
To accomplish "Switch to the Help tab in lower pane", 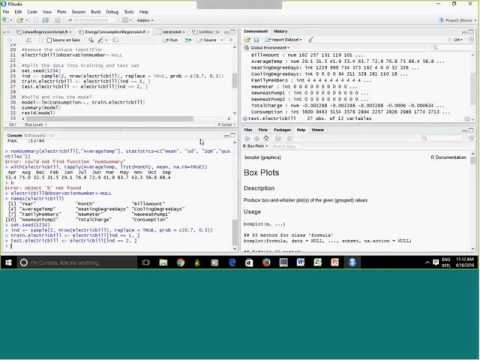I will pos(301,130).
